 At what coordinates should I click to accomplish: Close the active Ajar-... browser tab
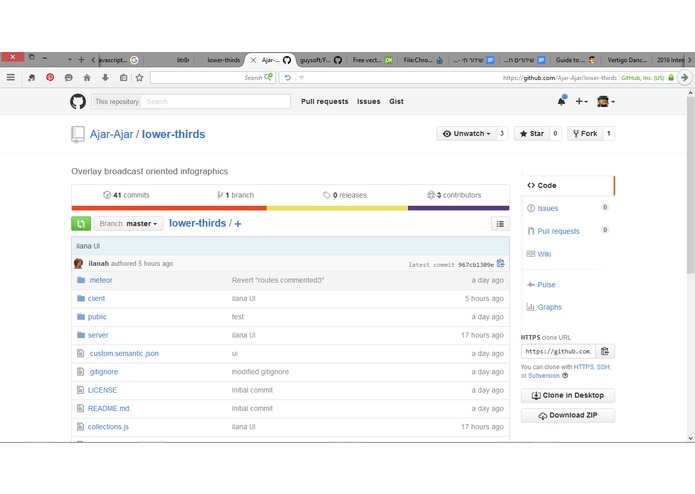253,60
